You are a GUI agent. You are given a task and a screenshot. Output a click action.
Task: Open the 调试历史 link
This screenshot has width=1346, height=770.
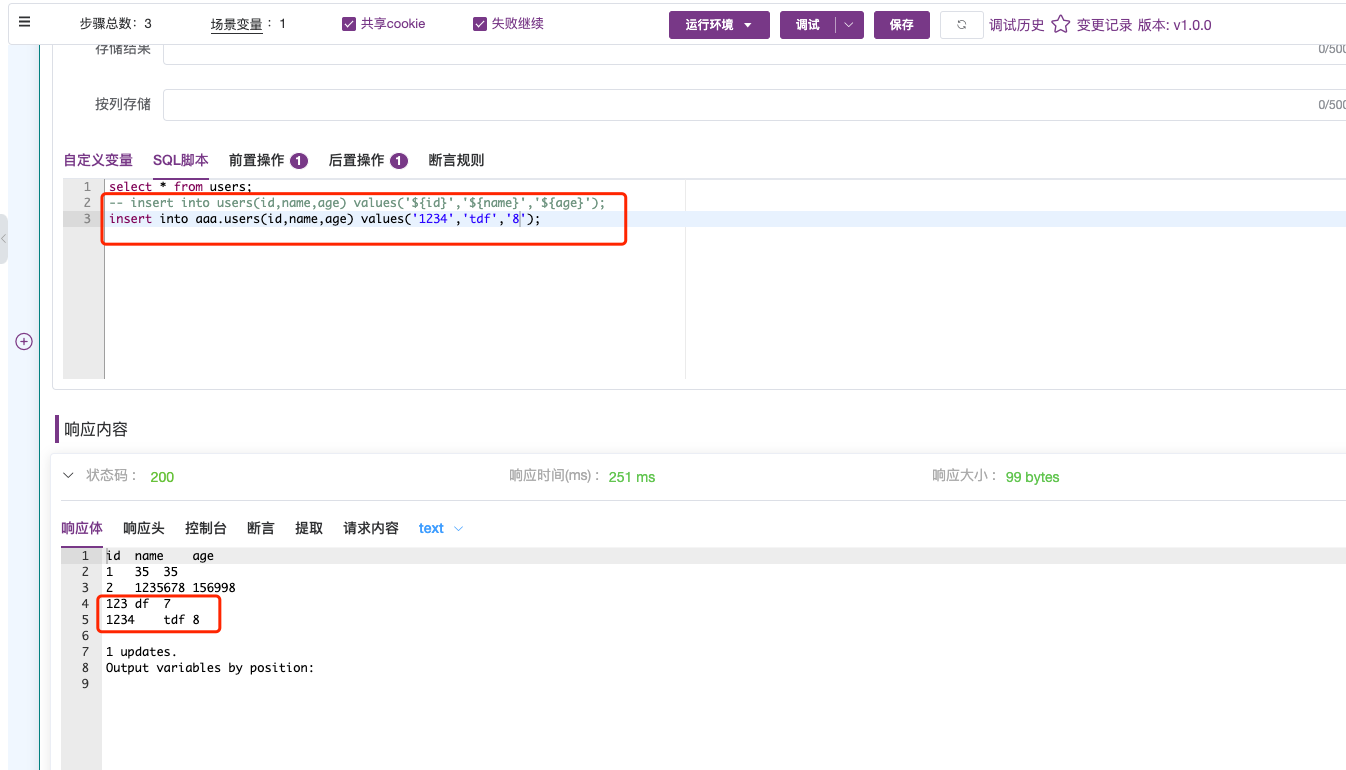[x=1017, y=24]
